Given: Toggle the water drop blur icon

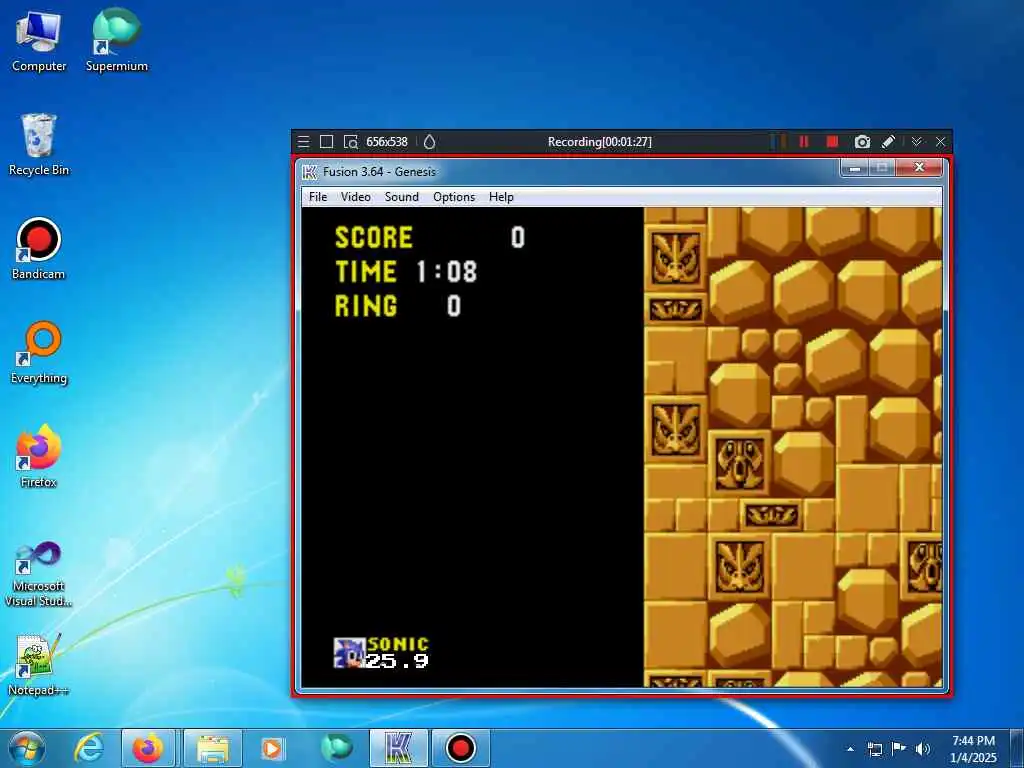Looking at the screenshot, I should pyautogui.click(x=429, y=142).
